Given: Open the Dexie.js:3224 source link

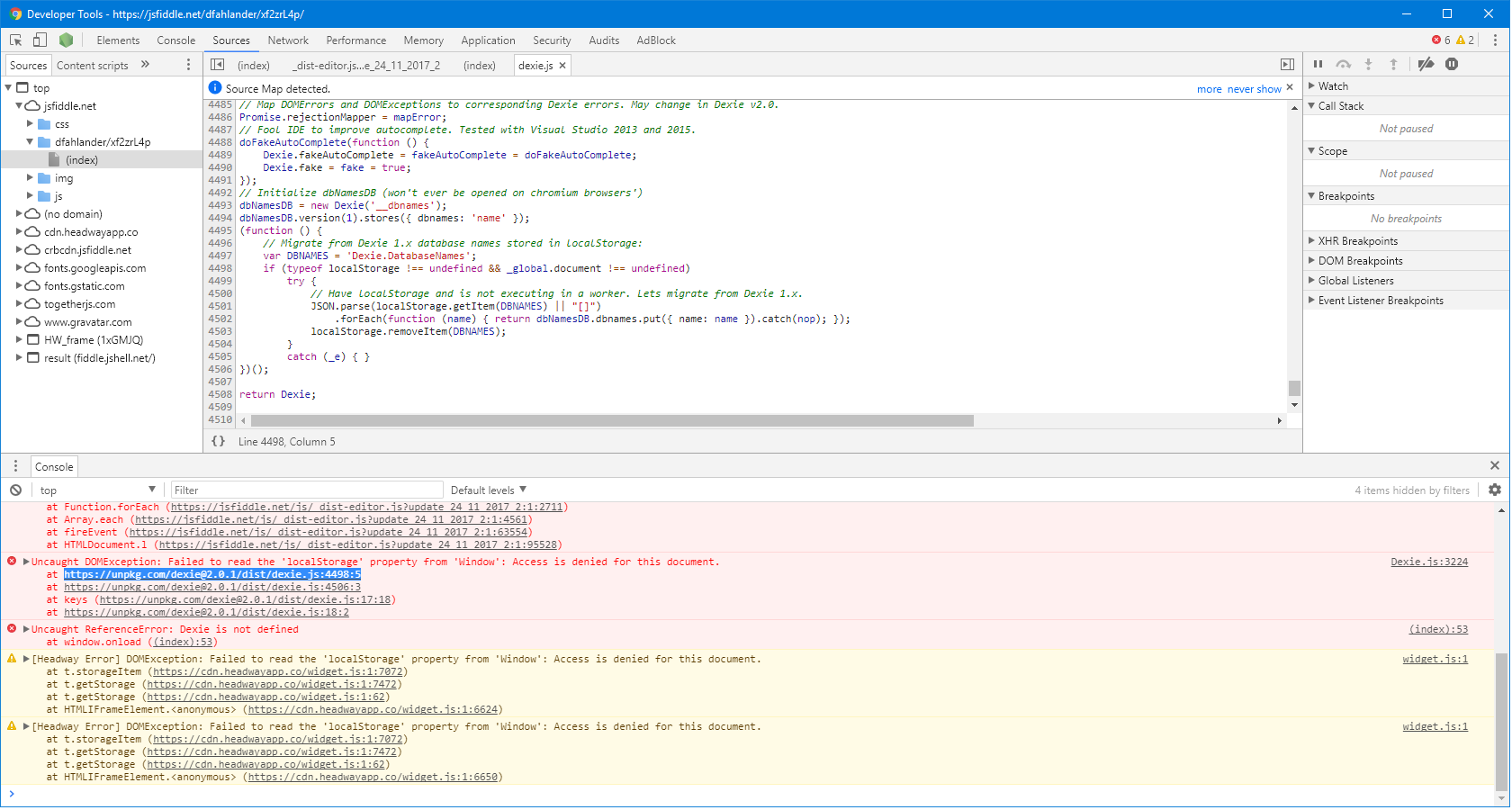Looking at the screenshot, I should point(1429,562).
